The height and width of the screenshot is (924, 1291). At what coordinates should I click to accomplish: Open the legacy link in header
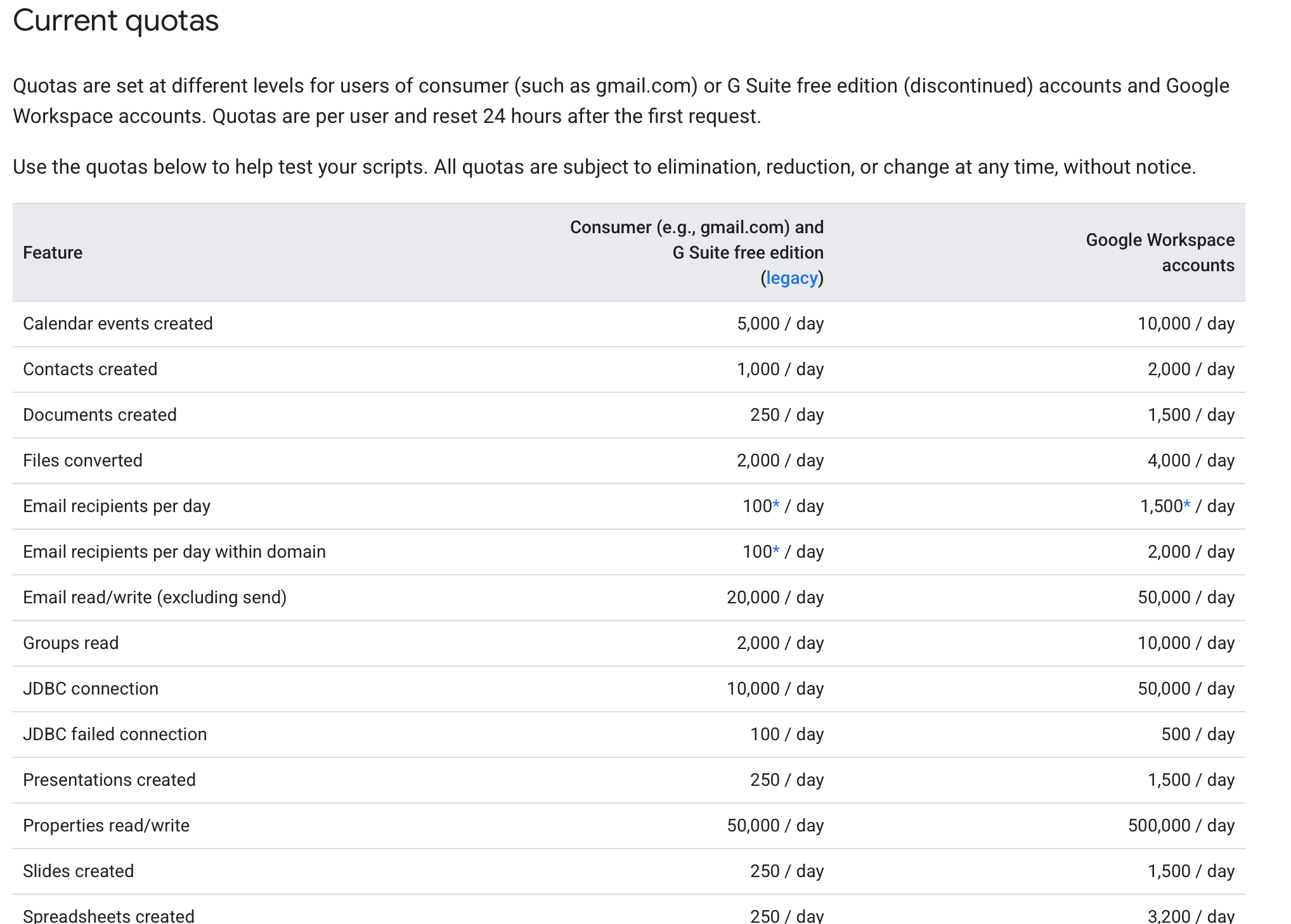coord(791,278)
